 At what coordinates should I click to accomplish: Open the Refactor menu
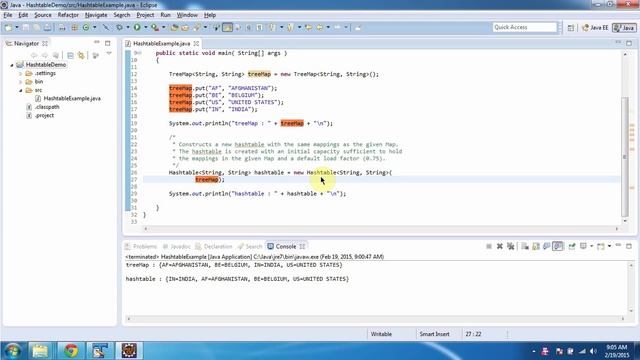coord(68,15)
